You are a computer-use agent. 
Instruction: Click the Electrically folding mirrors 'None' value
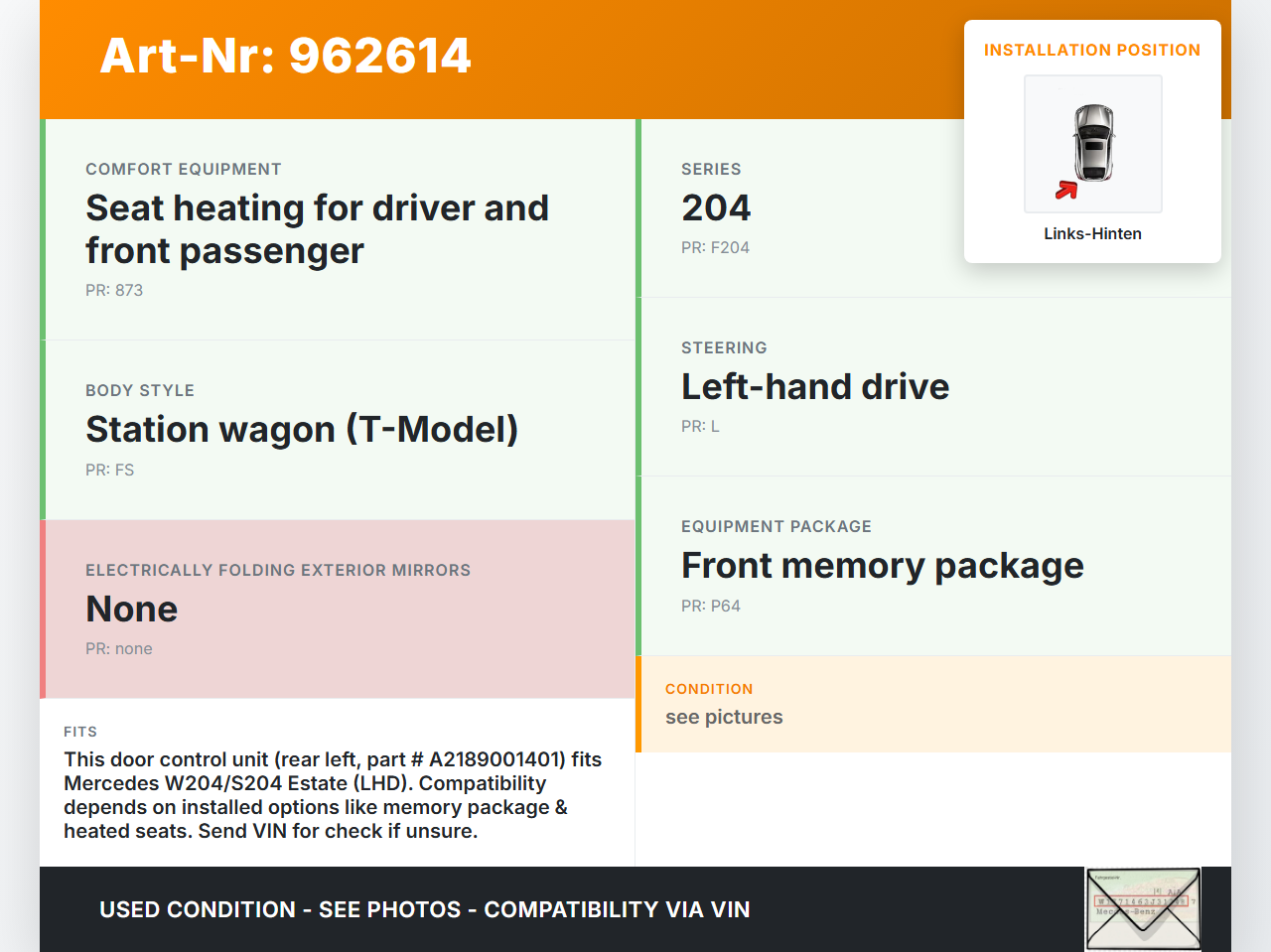(132, 610)
